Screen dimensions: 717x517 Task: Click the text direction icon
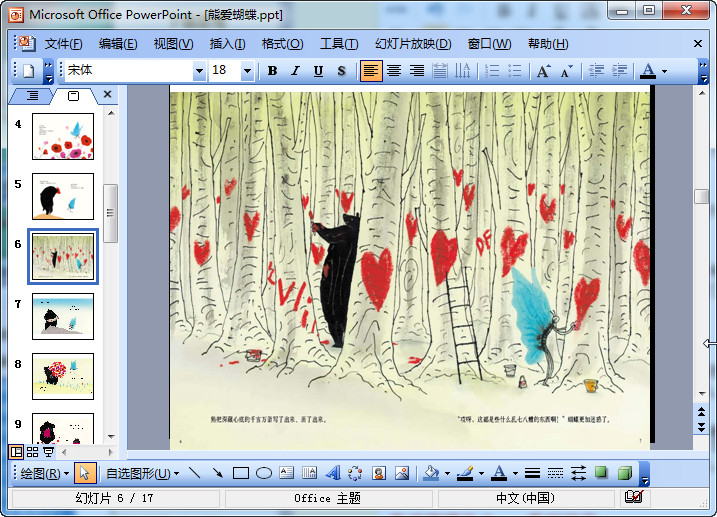click(x=462, y=71)
